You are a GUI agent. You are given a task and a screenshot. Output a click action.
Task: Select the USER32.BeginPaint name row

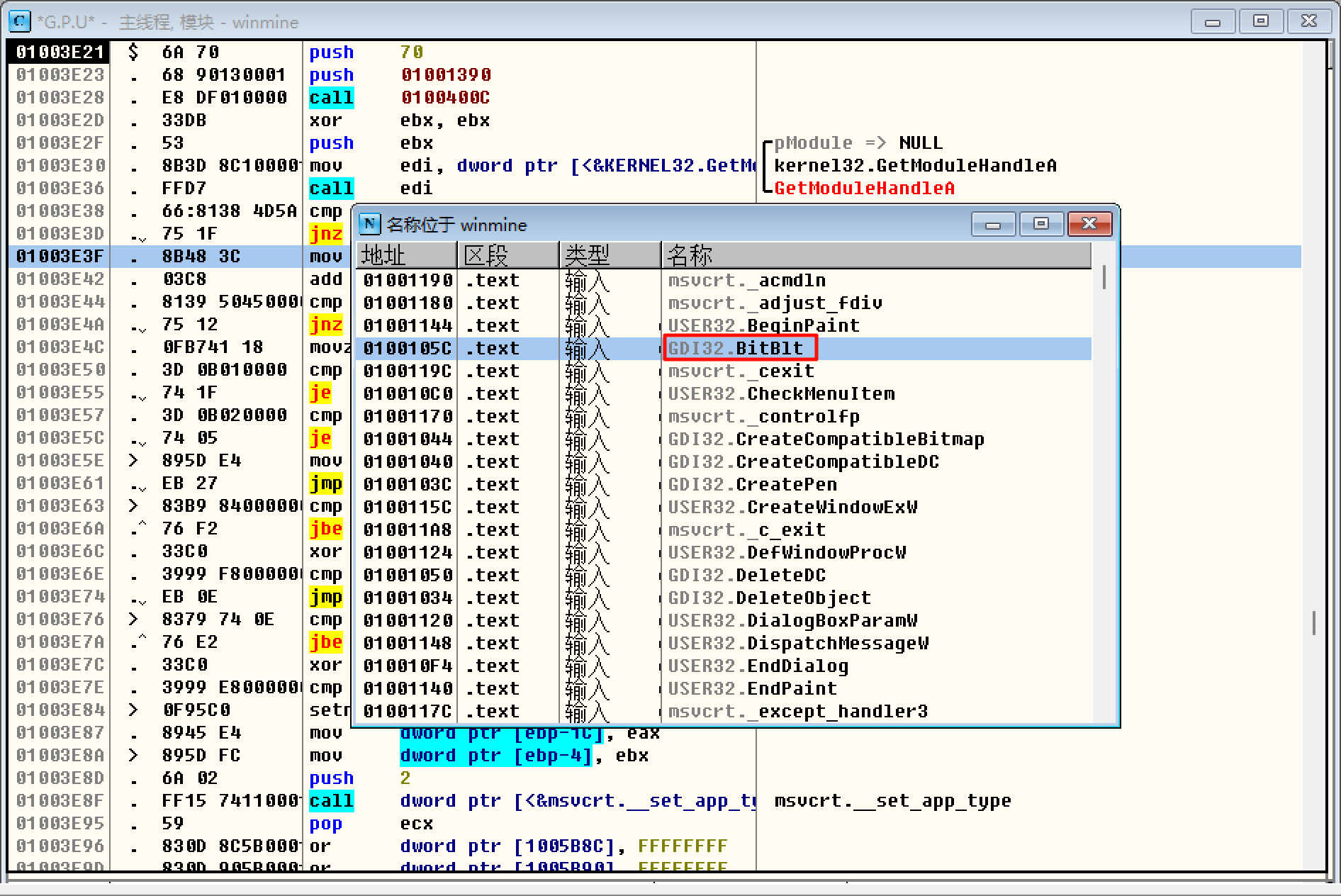tap(763, 325)
